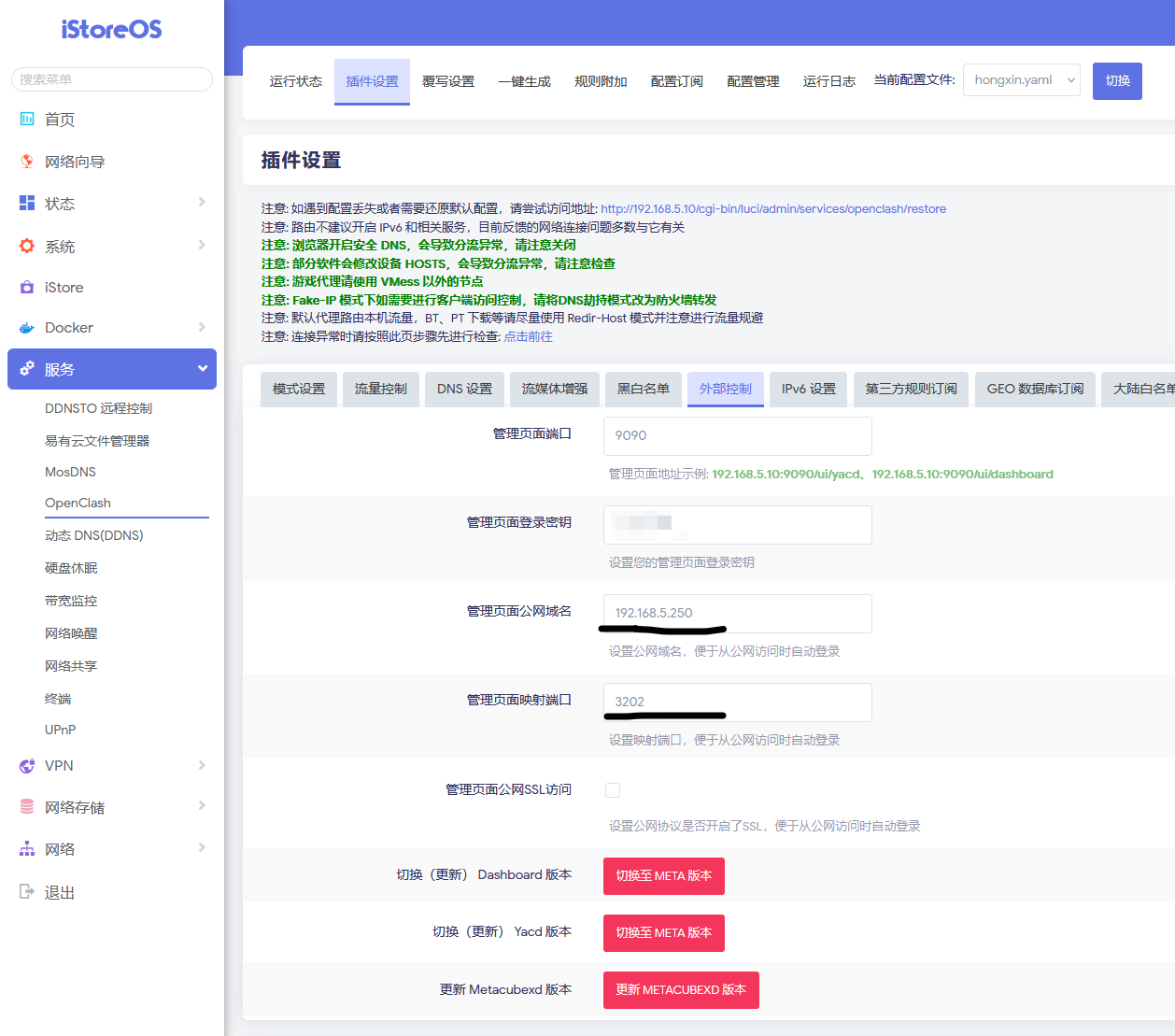Switch Yacd to META version

(664, 933)
